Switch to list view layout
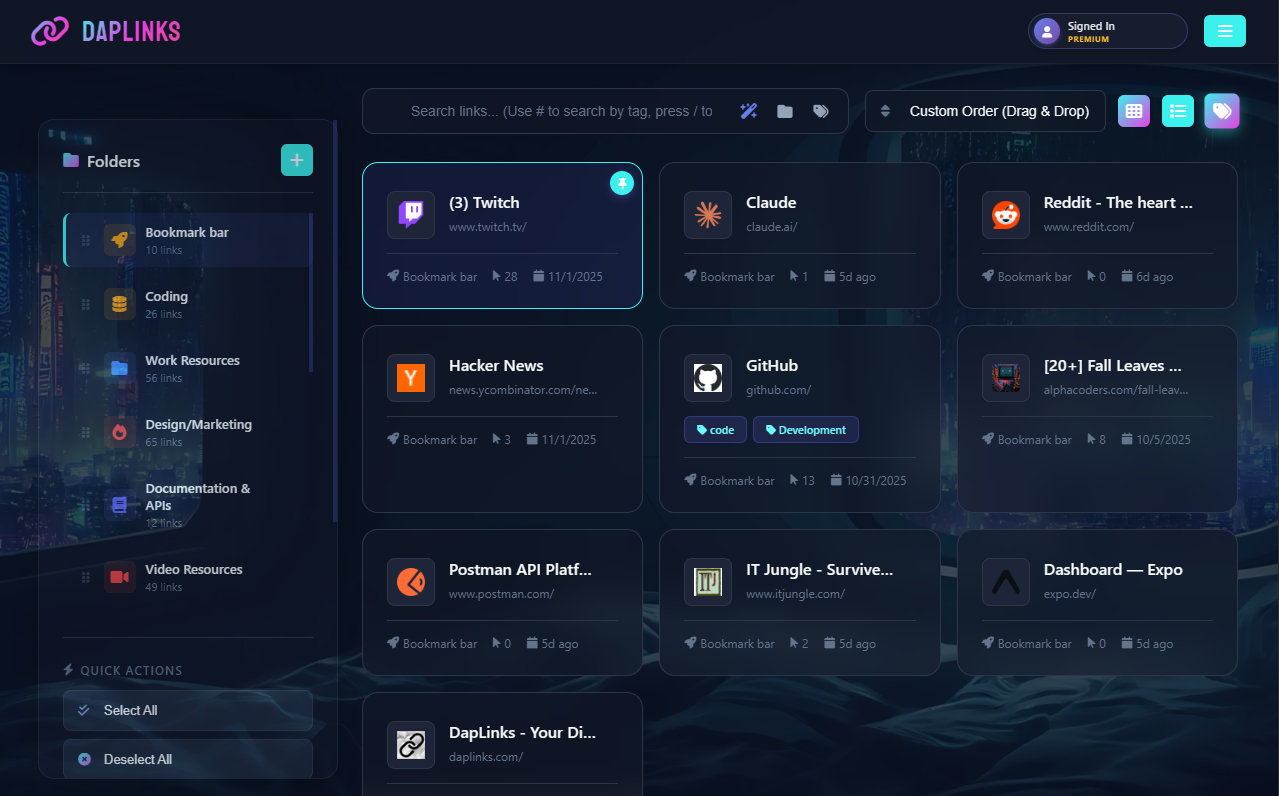Viewport: 1279px width, 796px height. [x=1177, y=111]
